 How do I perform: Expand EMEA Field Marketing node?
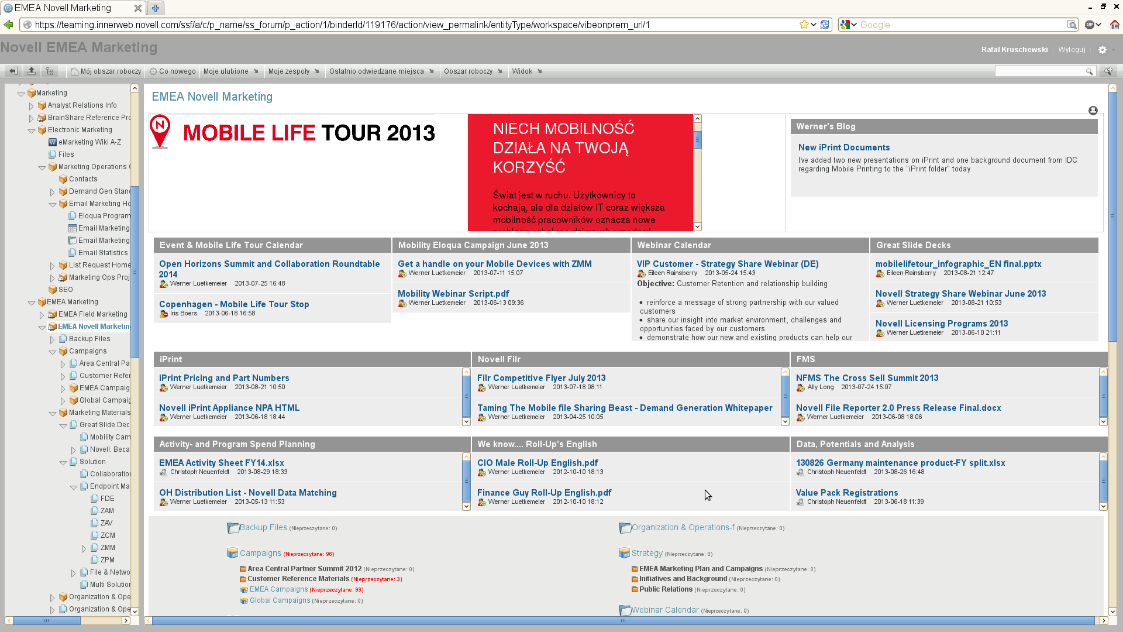42,315
